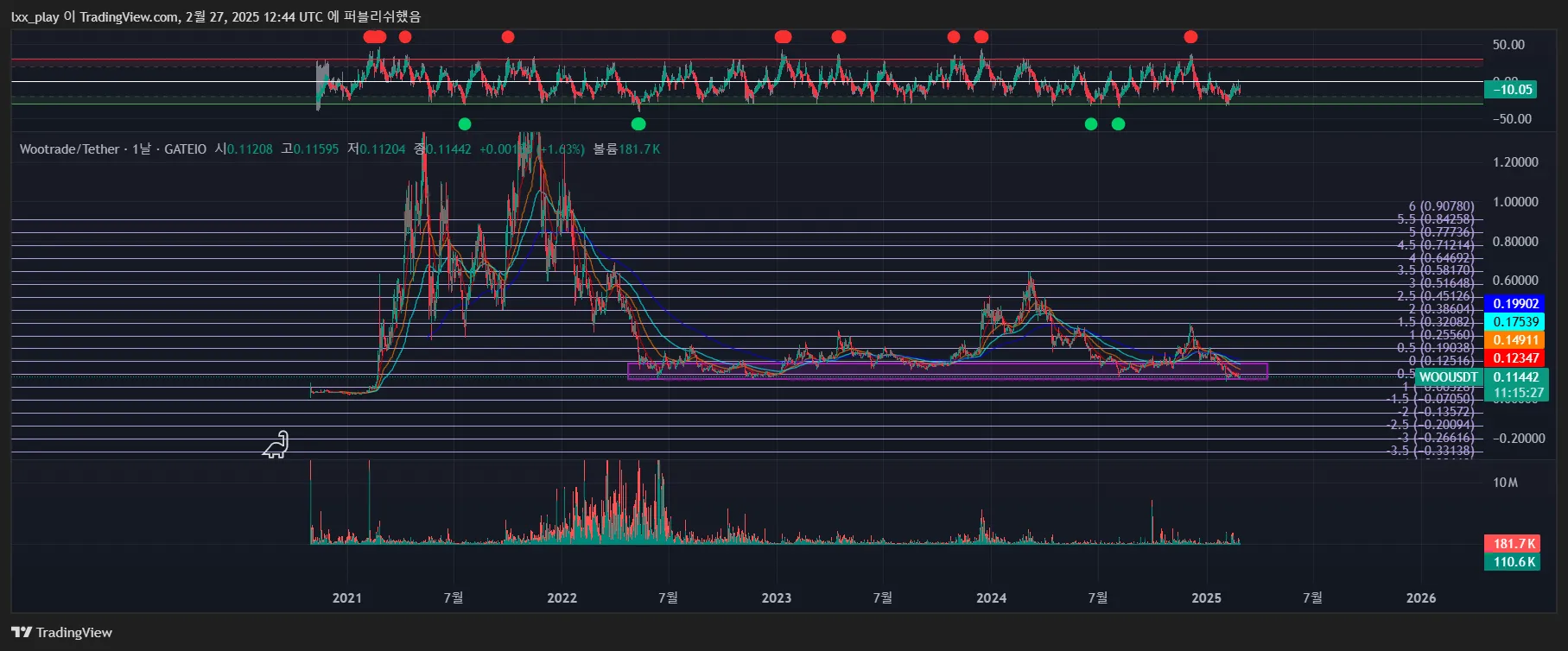This screenshot has height=651, width=1568.
Task: Select the 4 (0.64692) Fibonacci level label
Action: 1441,258
